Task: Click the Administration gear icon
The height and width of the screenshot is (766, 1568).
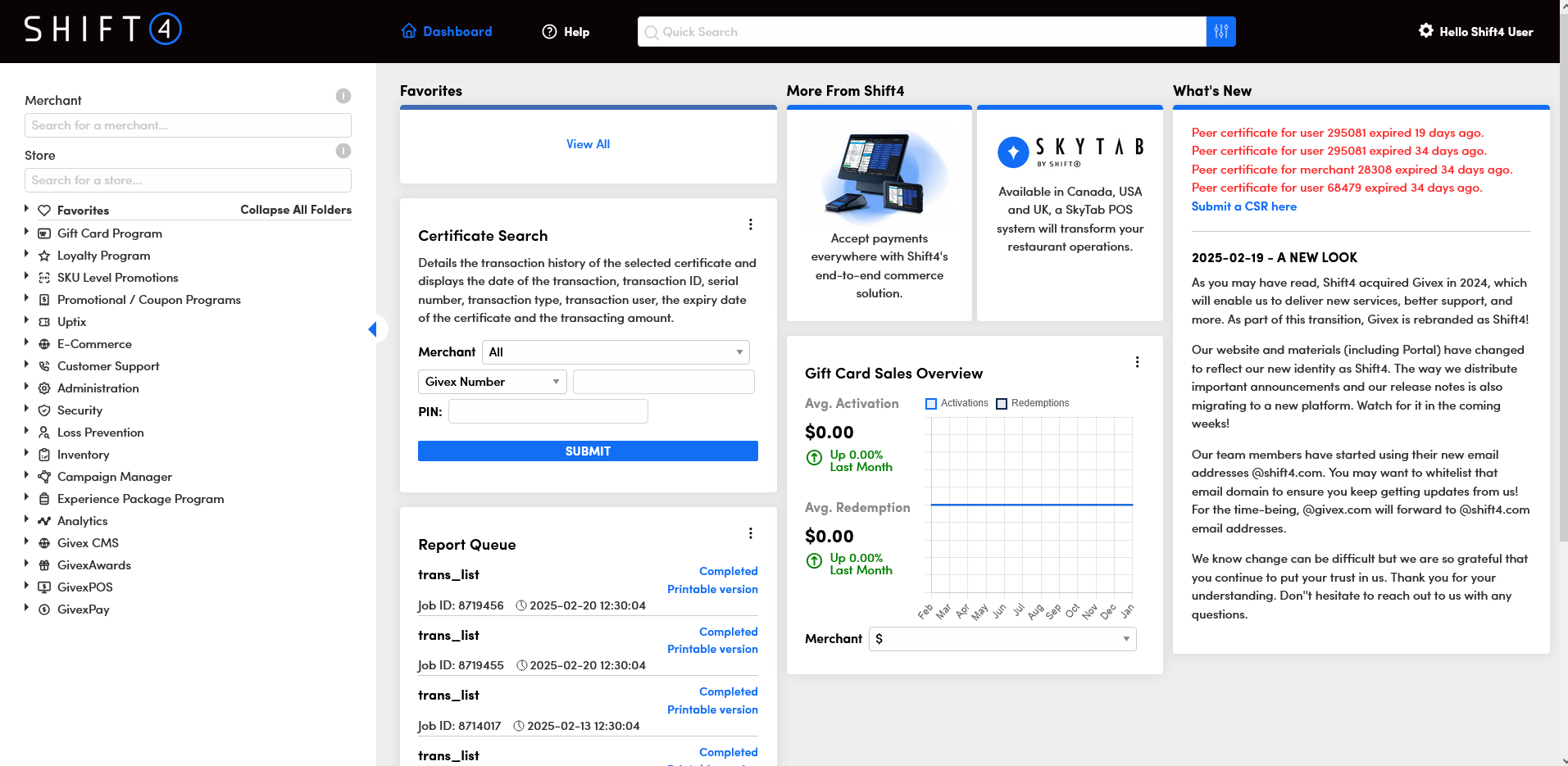Action: (x=44, y=388)
